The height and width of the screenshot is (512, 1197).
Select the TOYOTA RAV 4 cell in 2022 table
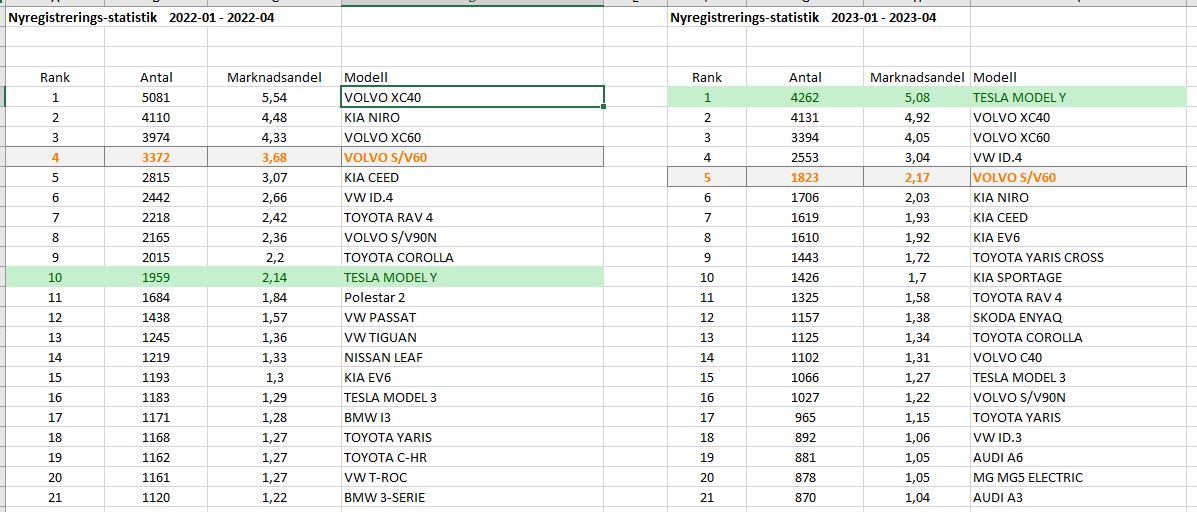pos(473,217)
